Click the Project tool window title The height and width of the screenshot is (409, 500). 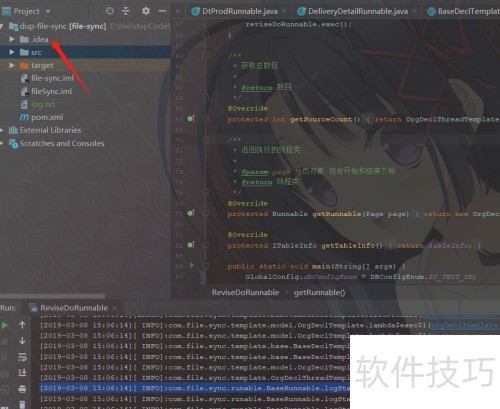26,11
